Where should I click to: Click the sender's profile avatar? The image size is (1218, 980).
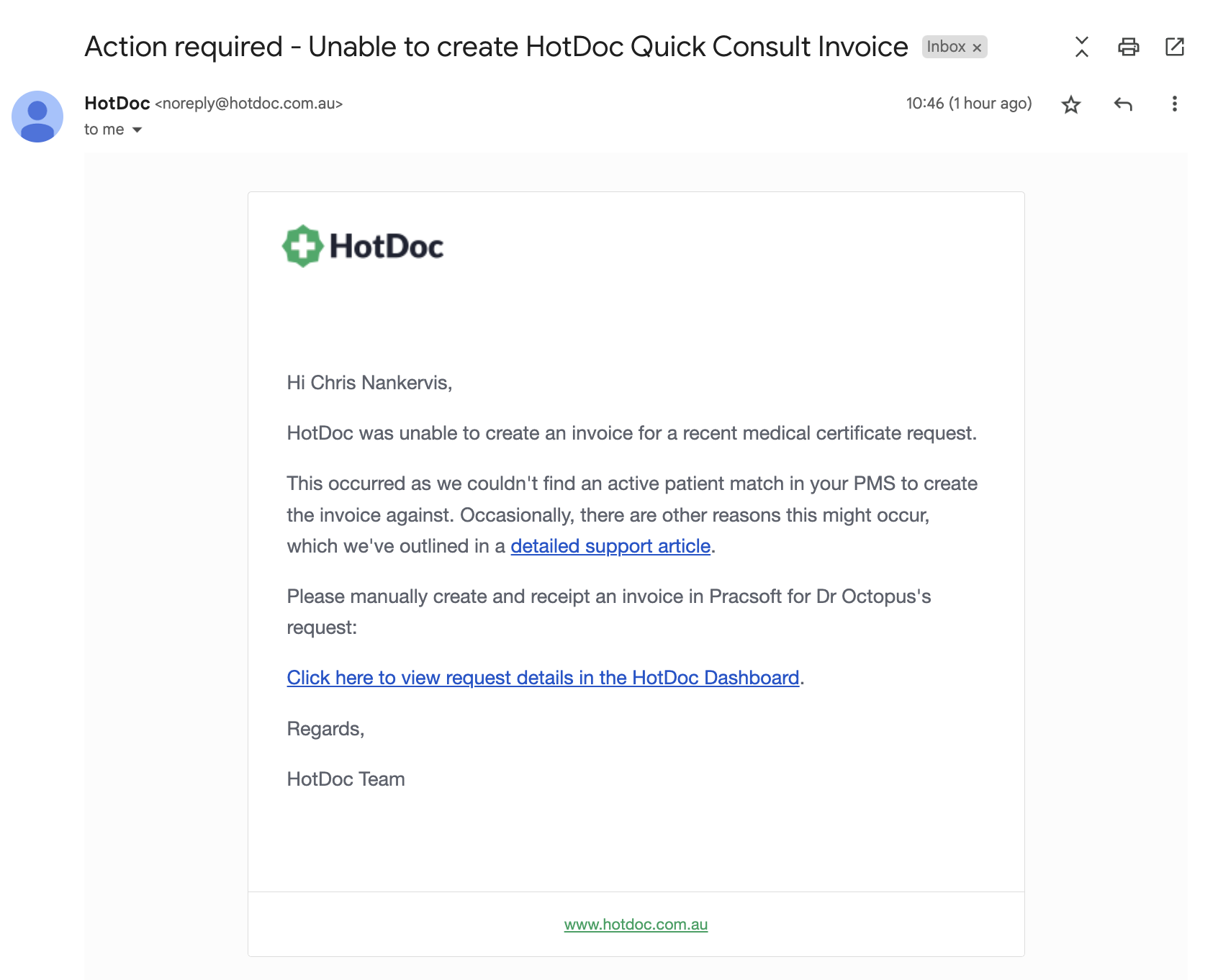[x=37, y=117]
